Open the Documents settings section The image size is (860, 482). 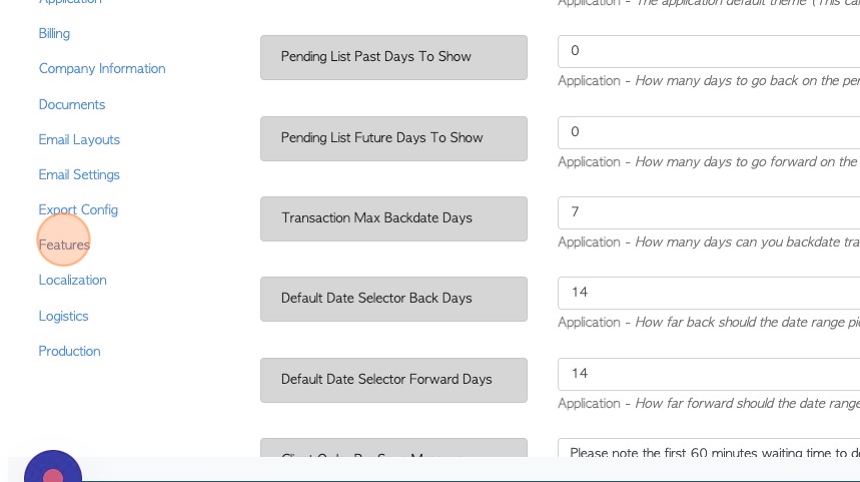pyautogui.click(x=72, y=104)
